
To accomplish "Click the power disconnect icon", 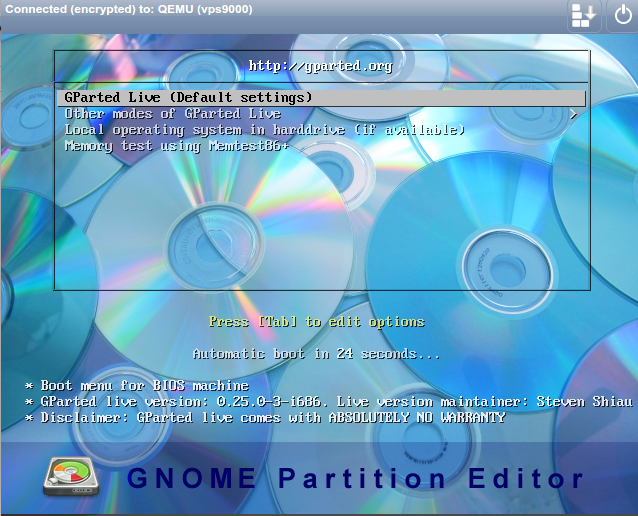I will click(621, 15).
